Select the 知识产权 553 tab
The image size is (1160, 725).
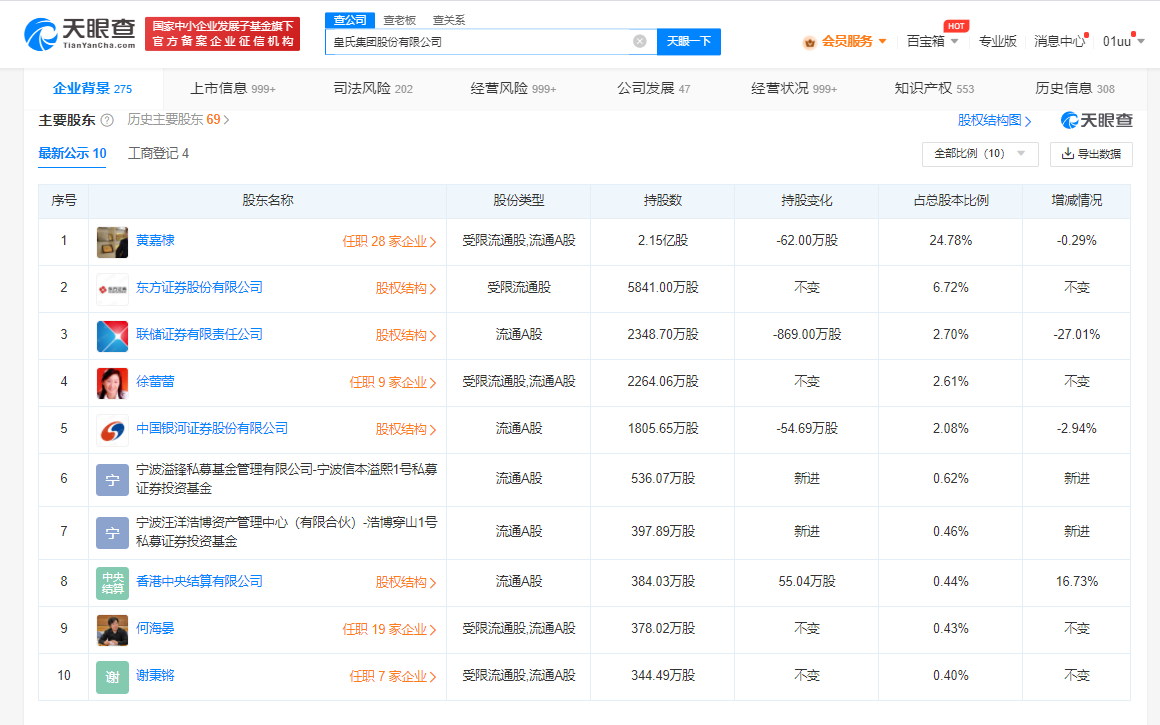point(934,89)
